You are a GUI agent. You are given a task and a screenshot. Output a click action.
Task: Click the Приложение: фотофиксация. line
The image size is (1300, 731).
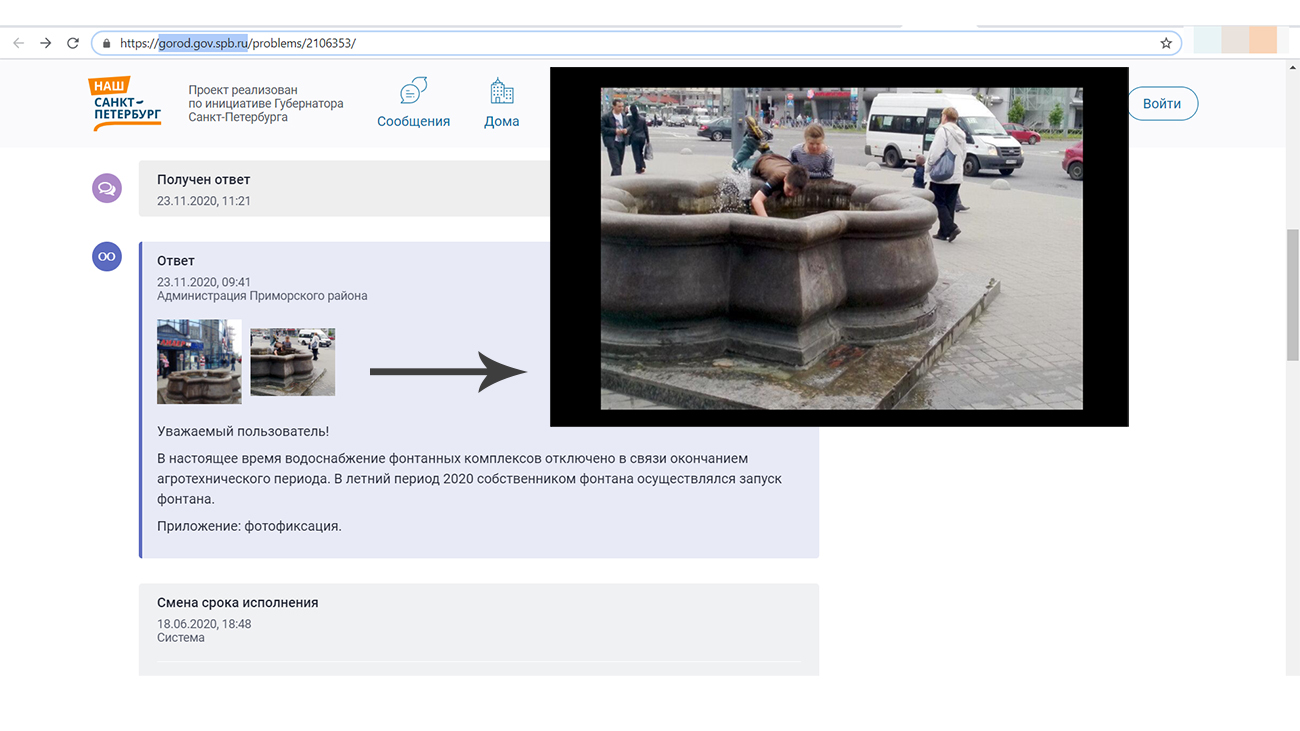[249, 526]
